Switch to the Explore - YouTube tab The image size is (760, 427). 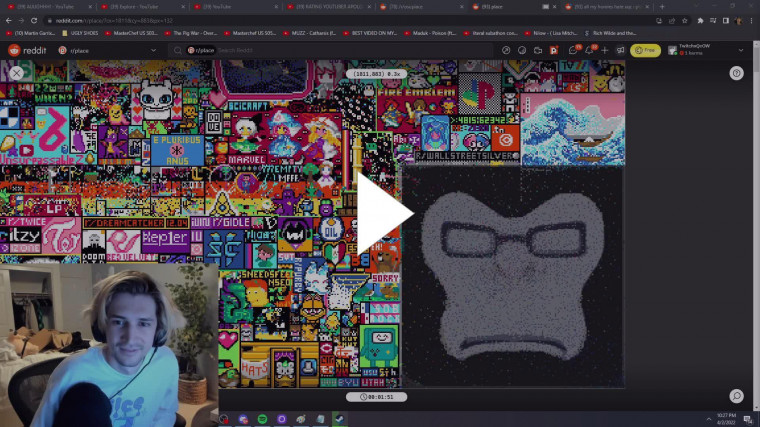coord(141,7)
